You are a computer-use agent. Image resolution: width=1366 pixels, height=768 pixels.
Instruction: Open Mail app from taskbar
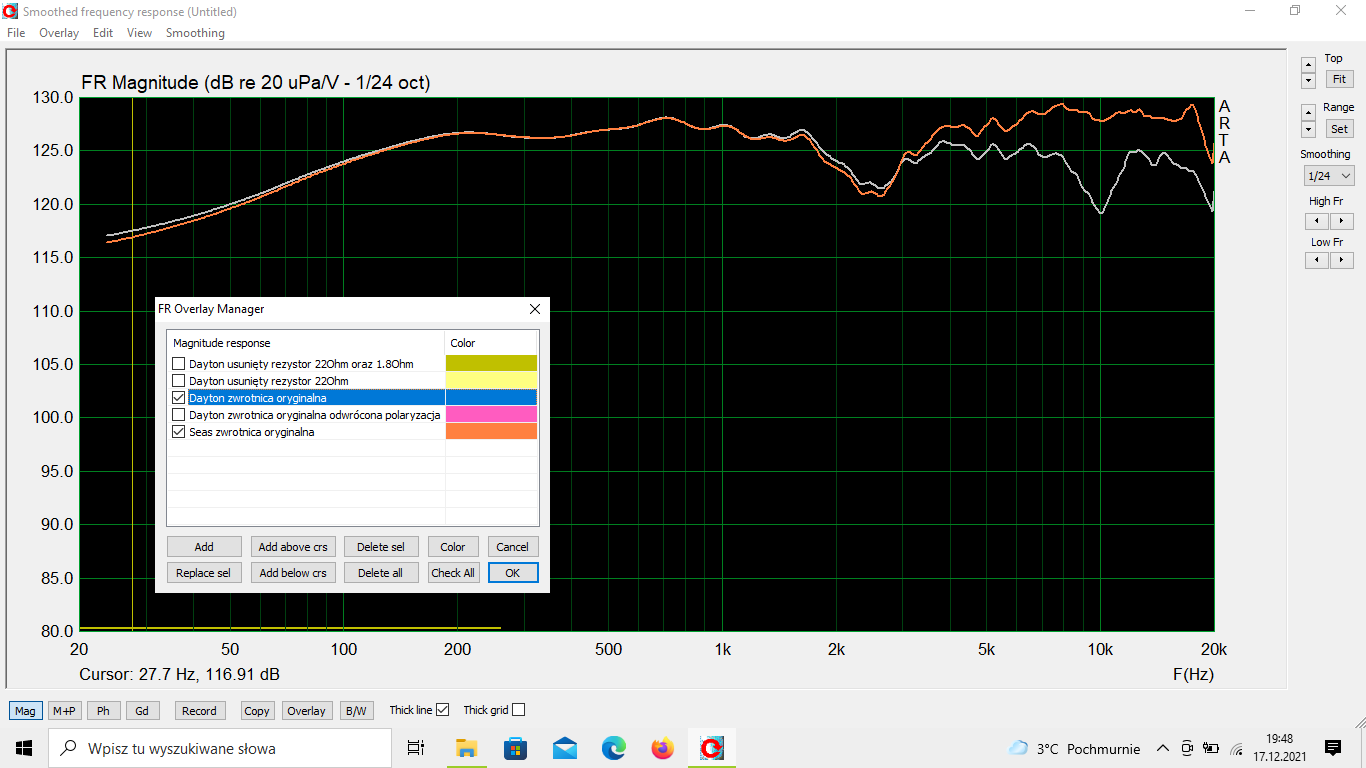pyautogui.click(x=564, y=748)
